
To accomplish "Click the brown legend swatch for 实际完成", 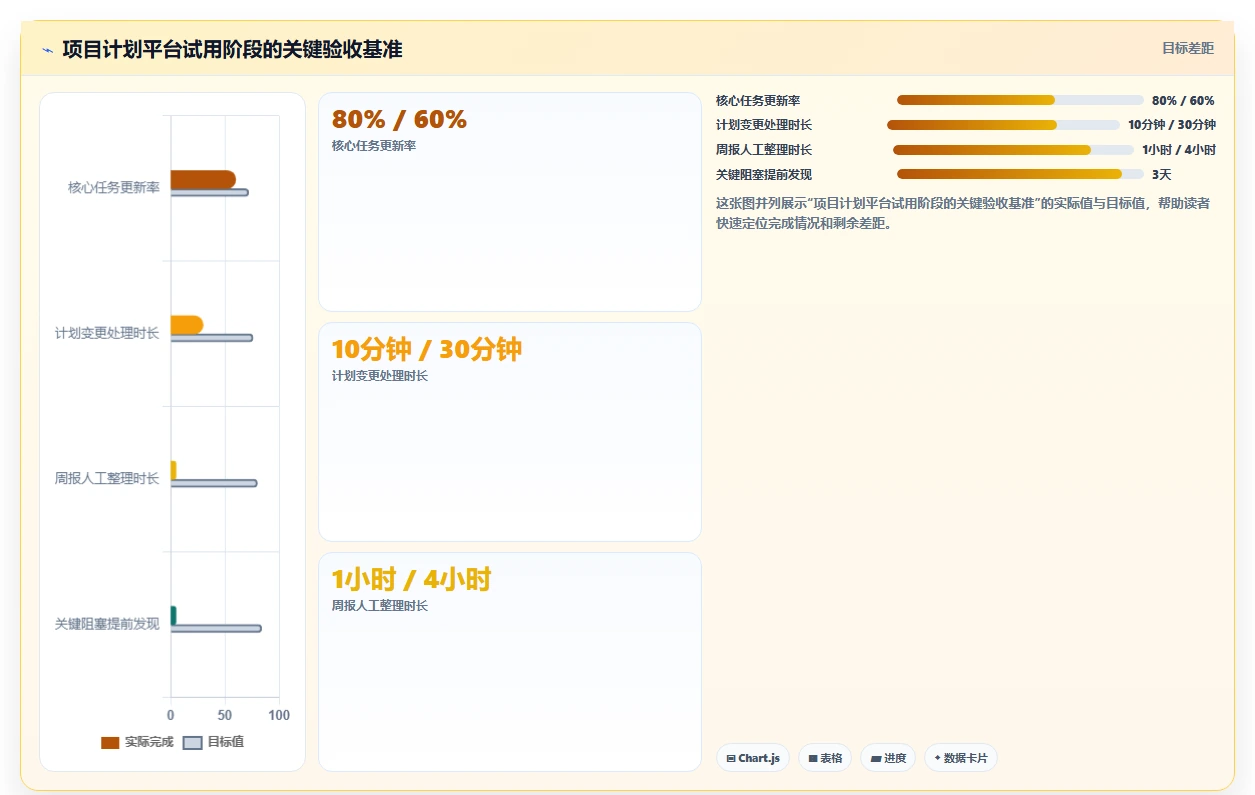I will 110,743.
